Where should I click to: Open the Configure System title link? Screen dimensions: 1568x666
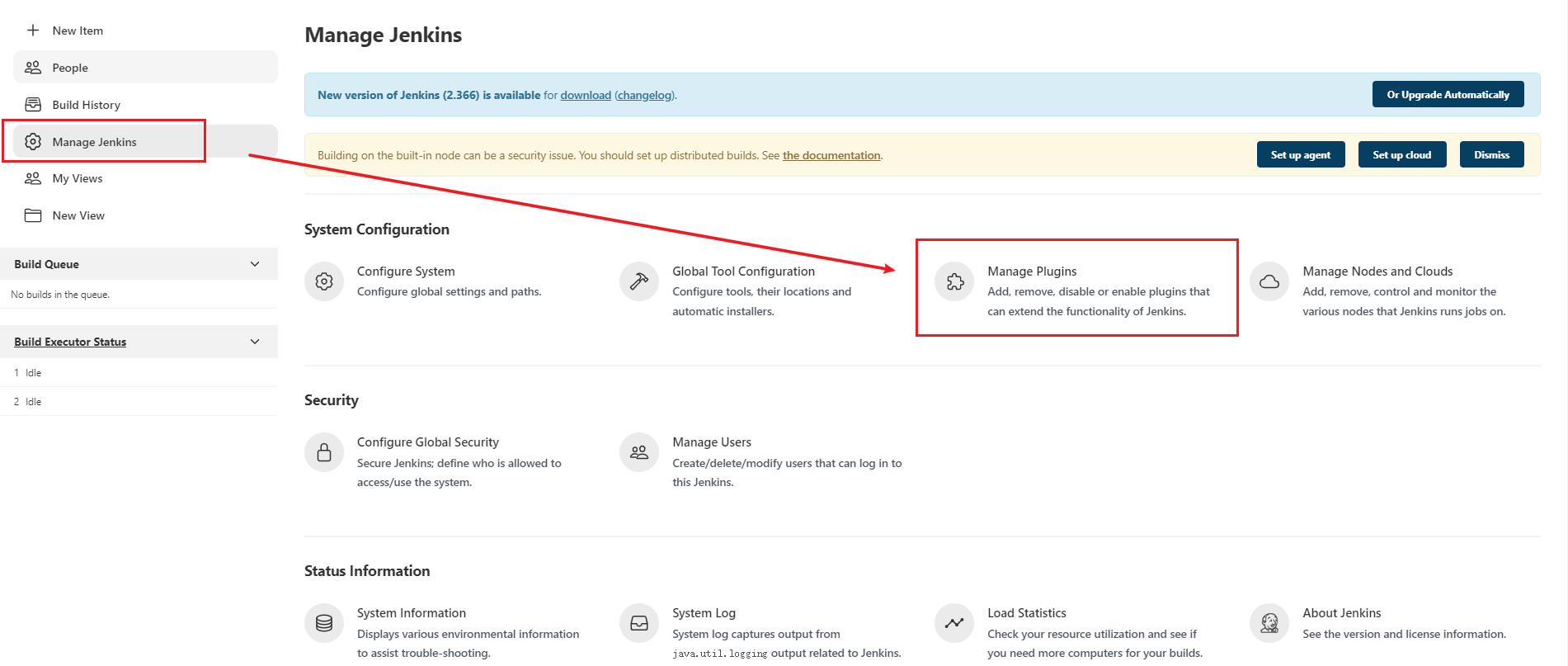406,272
